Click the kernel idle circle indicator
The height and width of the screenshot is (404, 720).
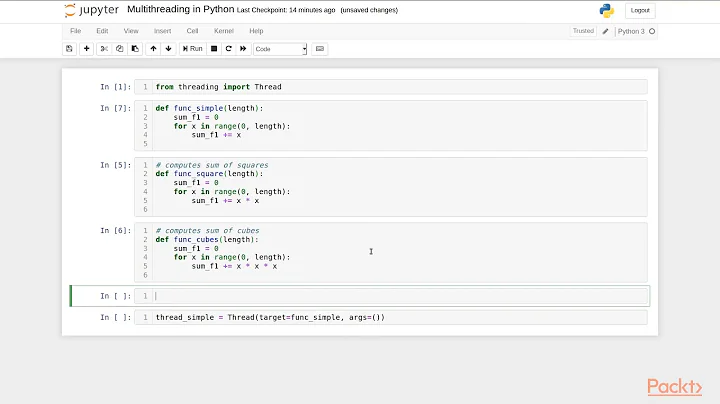652,31
